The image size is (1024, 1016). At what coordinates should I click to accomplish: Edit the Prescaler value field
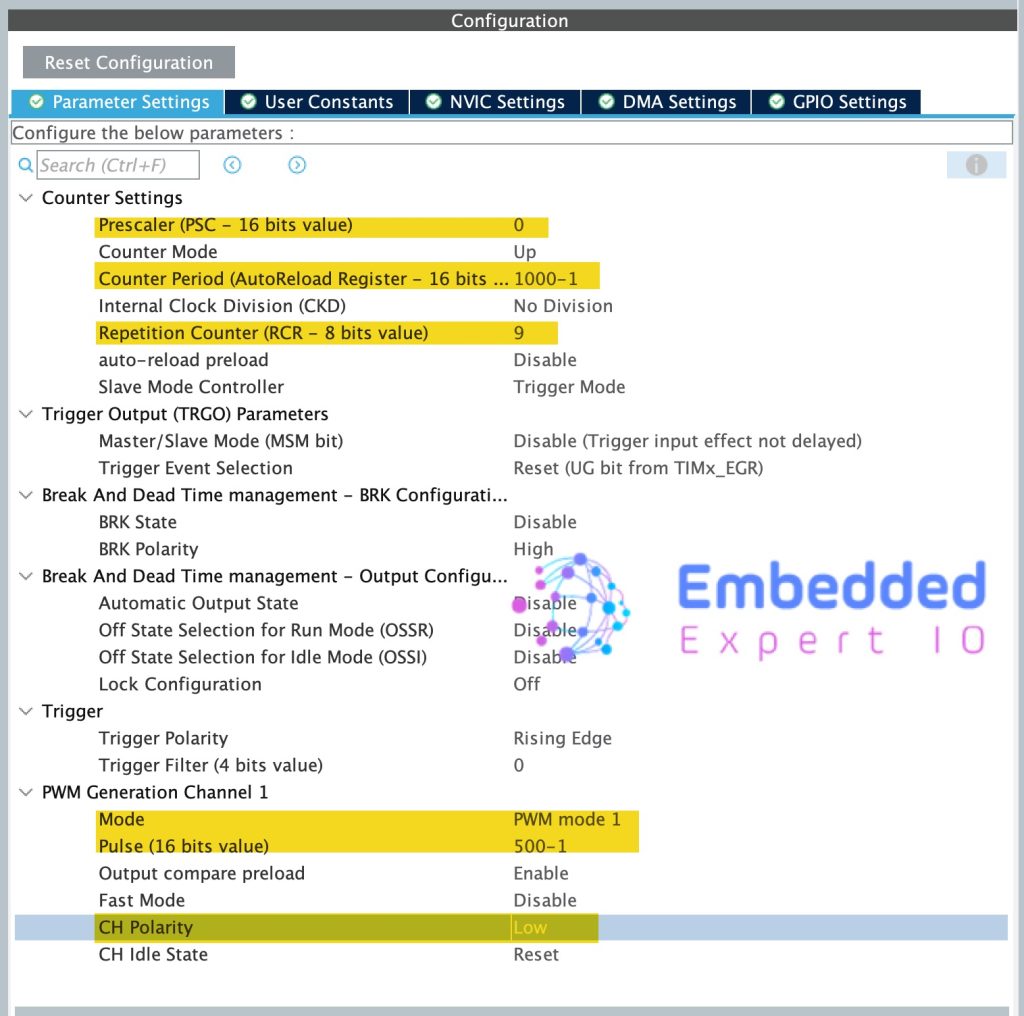click(519, 225)
